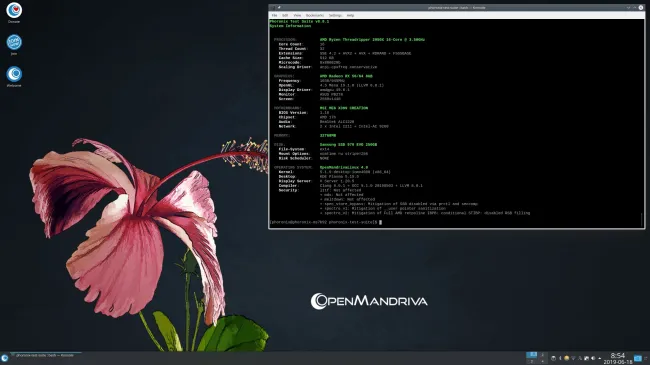Open the Edit menu in Konsole
The image size is (650, 365).
285,15
